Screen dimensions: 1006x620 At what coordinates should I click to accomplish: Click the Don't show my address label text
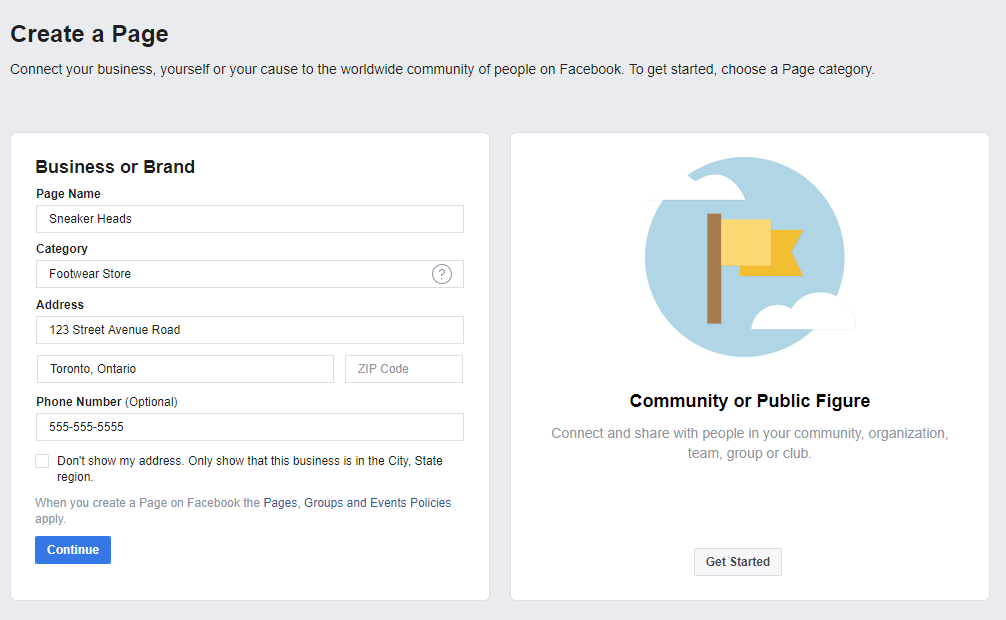click(250, 469)
